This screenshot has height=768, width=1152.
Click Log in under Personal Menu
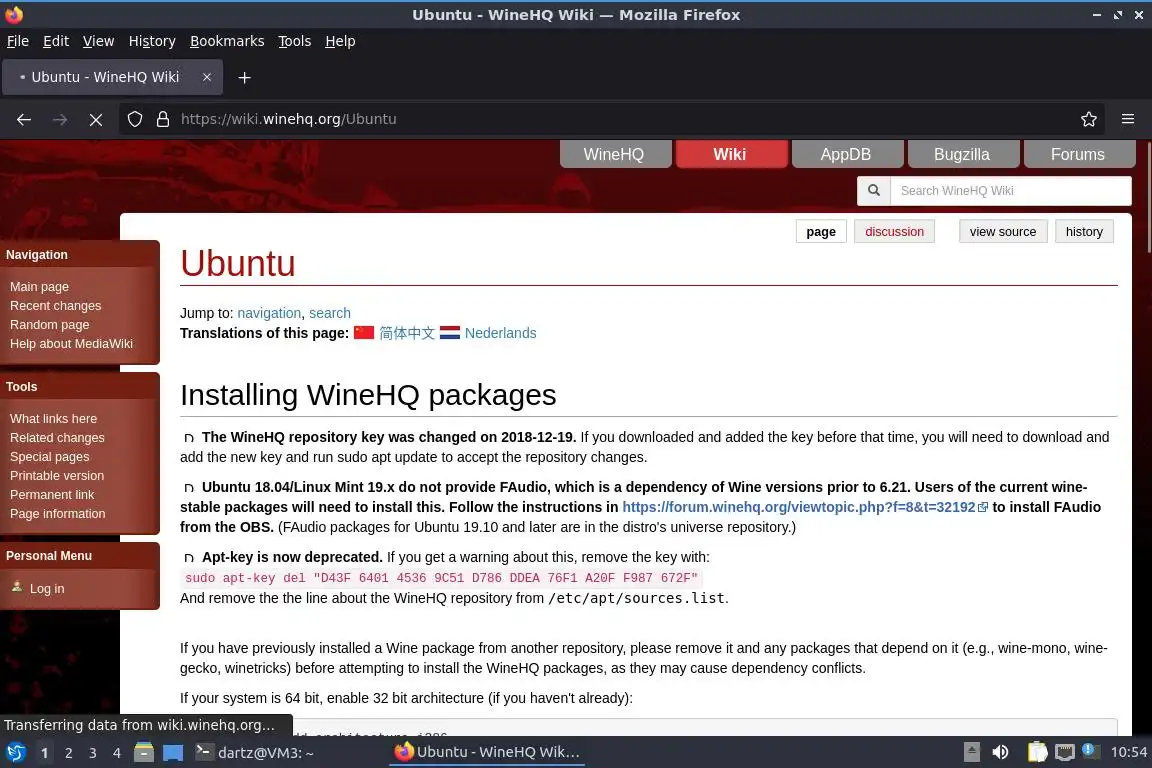(47, 589)
